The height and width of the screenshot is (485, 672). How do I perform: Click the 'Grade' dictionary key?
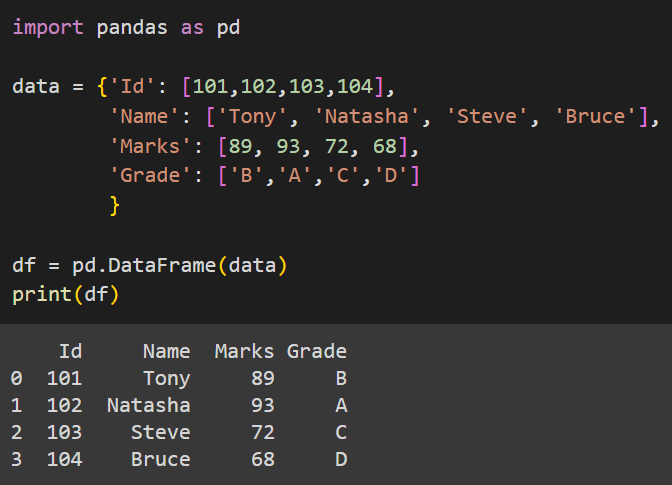pyautogui.click(x=150, y=176)
